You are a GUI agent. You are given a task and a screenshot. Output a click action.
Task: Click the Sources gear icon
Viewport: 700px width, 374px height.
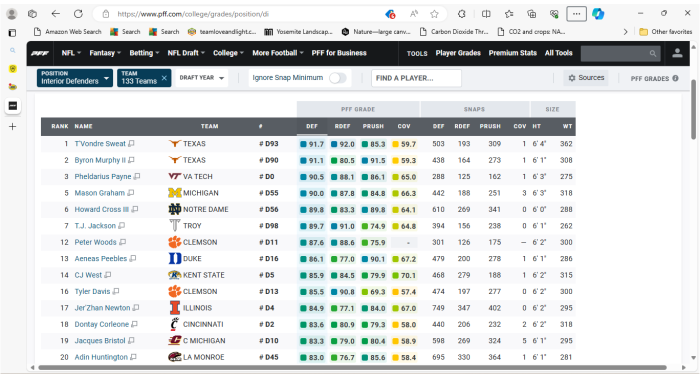click(572, 78)
